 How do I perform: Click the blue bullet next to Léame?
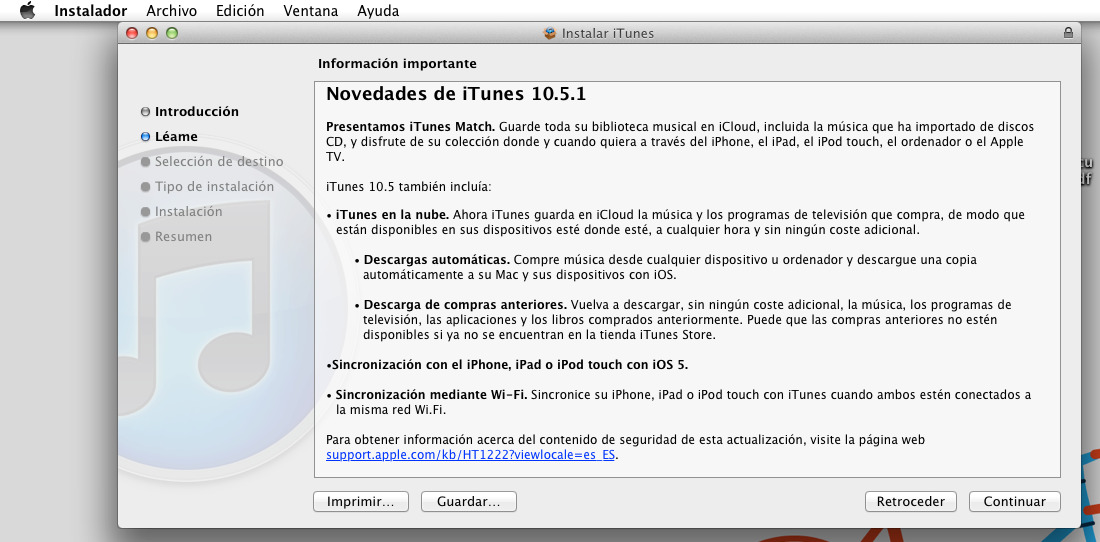(x=146, y=137)
